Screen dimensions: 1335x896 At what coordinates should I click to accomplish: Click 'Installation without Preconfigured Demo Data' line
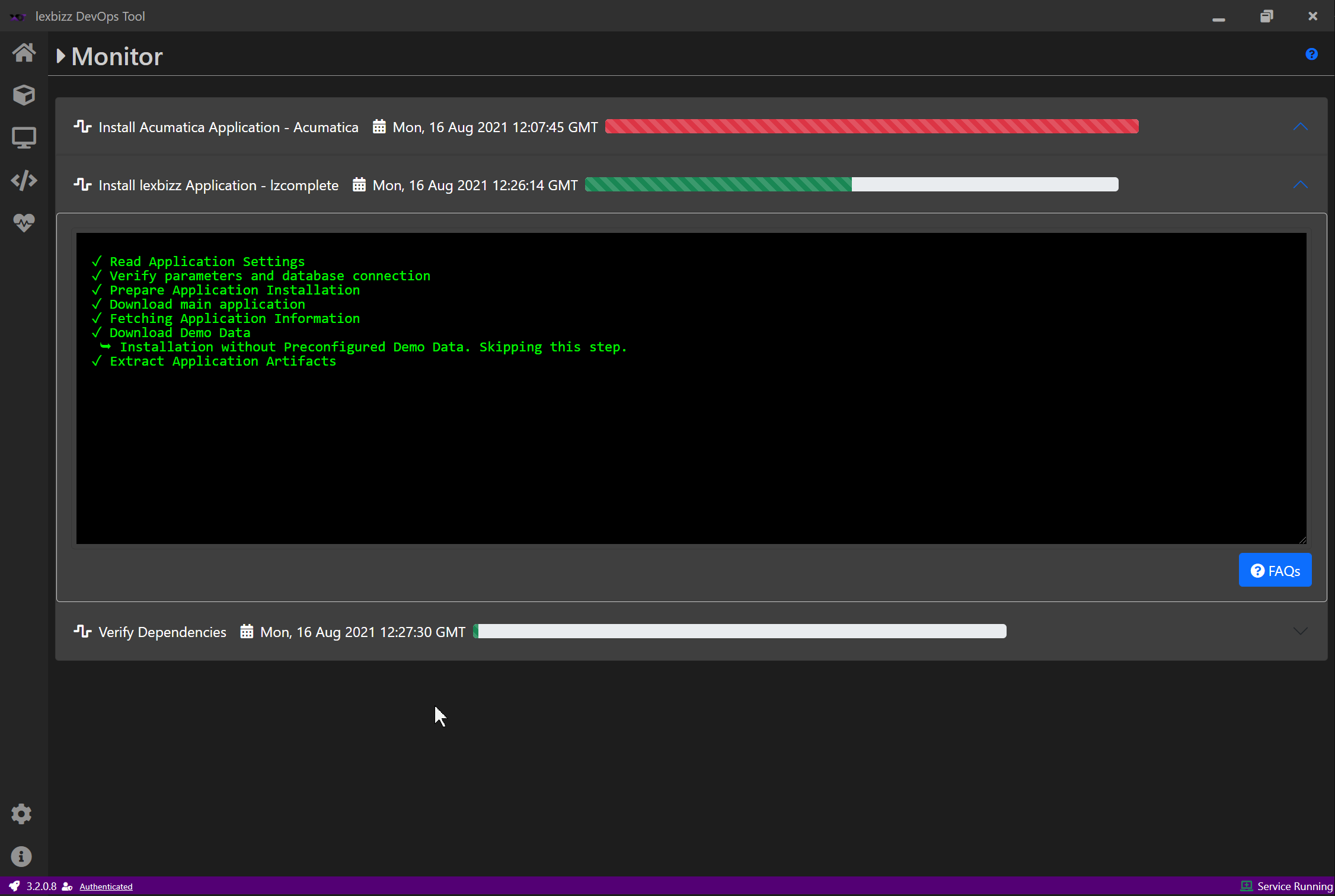(x=373, y=347)
